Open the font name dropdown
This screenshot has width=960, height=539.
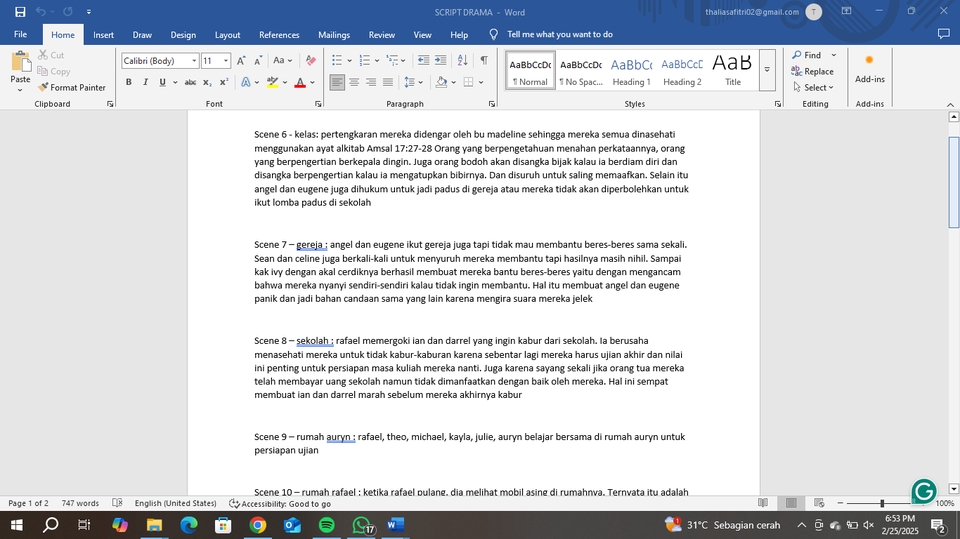194,61
